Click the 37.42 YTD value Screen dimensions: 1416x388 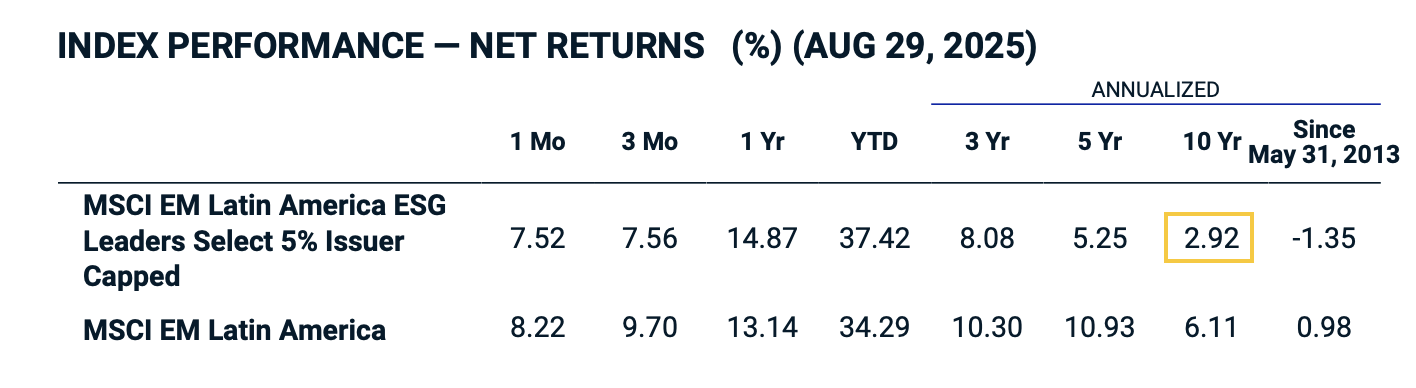(874, 239)
